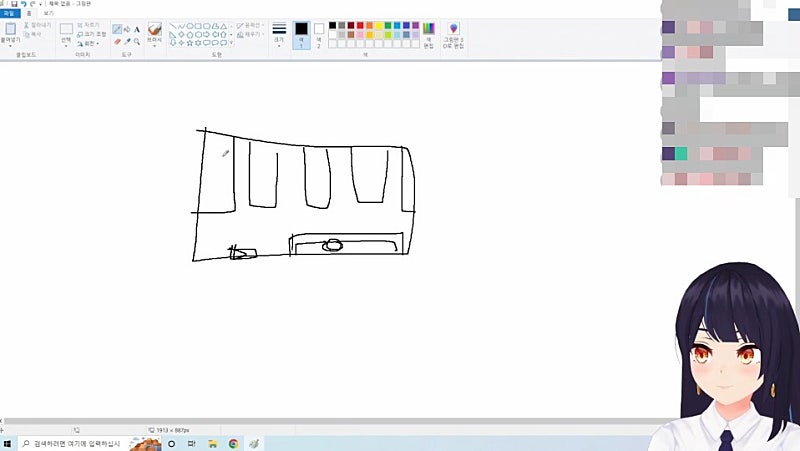This screenshot has height=451, width=800.
Task: Expand the shapes gallery more arrow
Action: [x=231, y=43]
